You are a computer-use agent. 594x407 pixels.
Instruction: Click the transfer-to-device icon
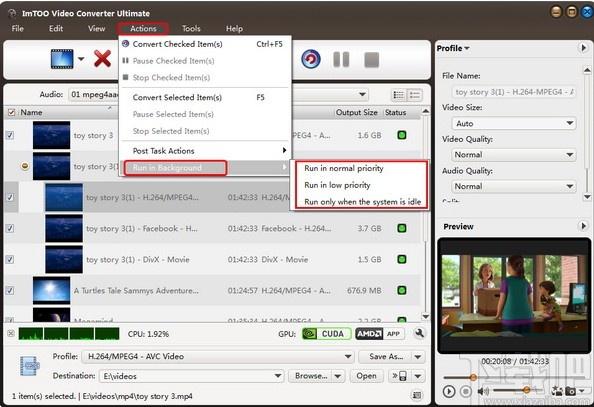[399, 376]
